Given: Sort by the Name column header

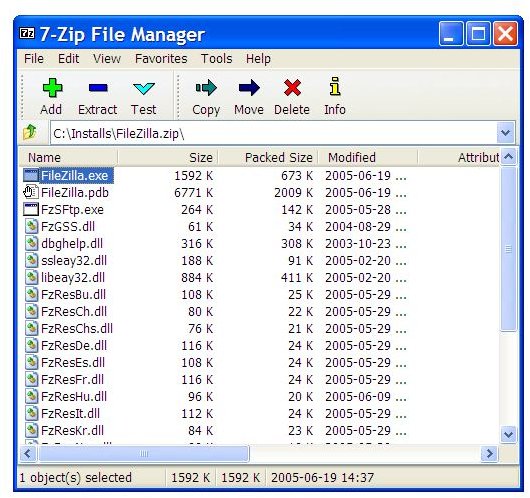Looking at the screenshot, I should click(x=68, y=157).
